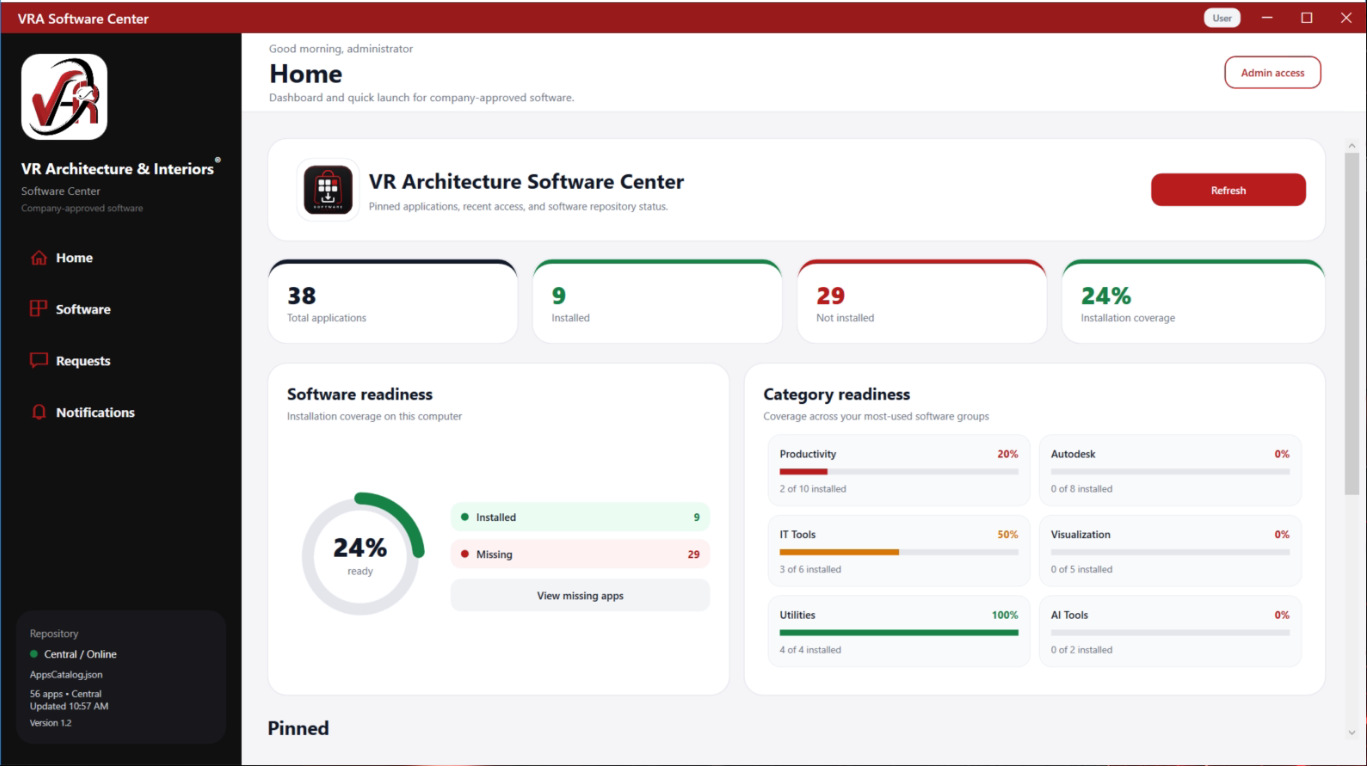Click the Admin access button
Image resolution: width=1367 pixels, height=766 pixels.
[x=1272, y=73]
